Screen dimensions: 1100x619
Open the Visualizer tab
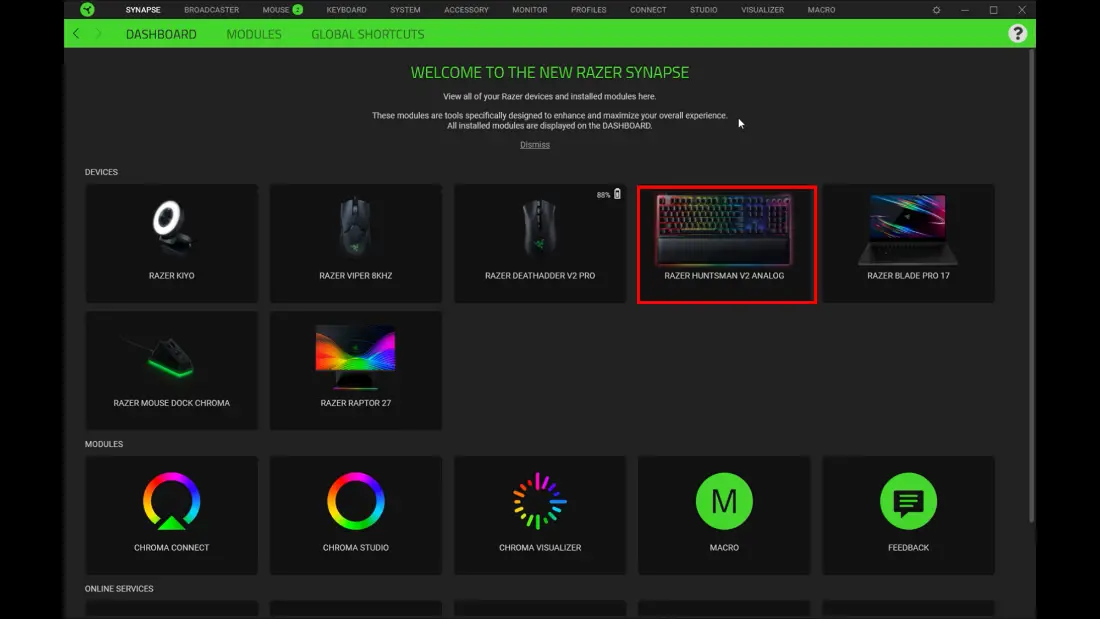[x=763, y=10]
